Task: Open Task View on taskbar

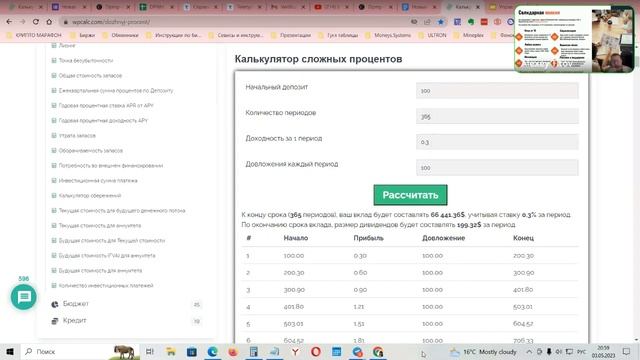Action: coord(150,351)
